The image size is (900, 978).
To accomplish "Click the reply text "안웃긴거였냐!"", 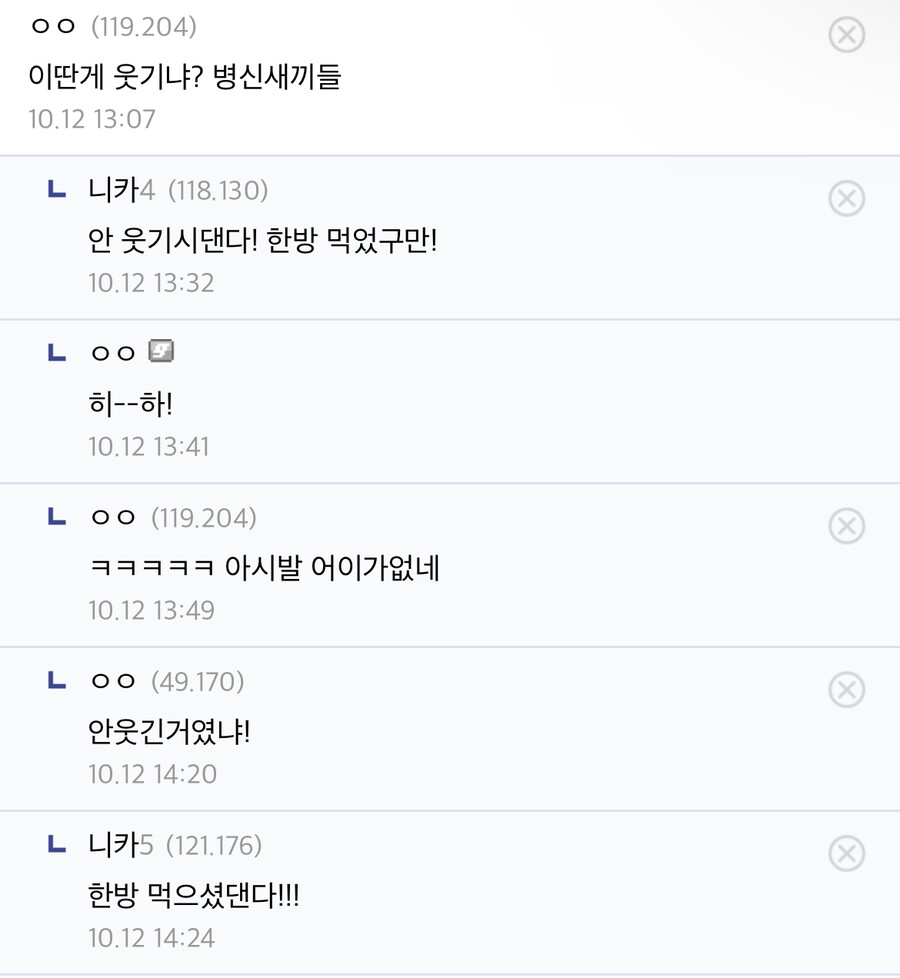I will [x=169, y=732].
